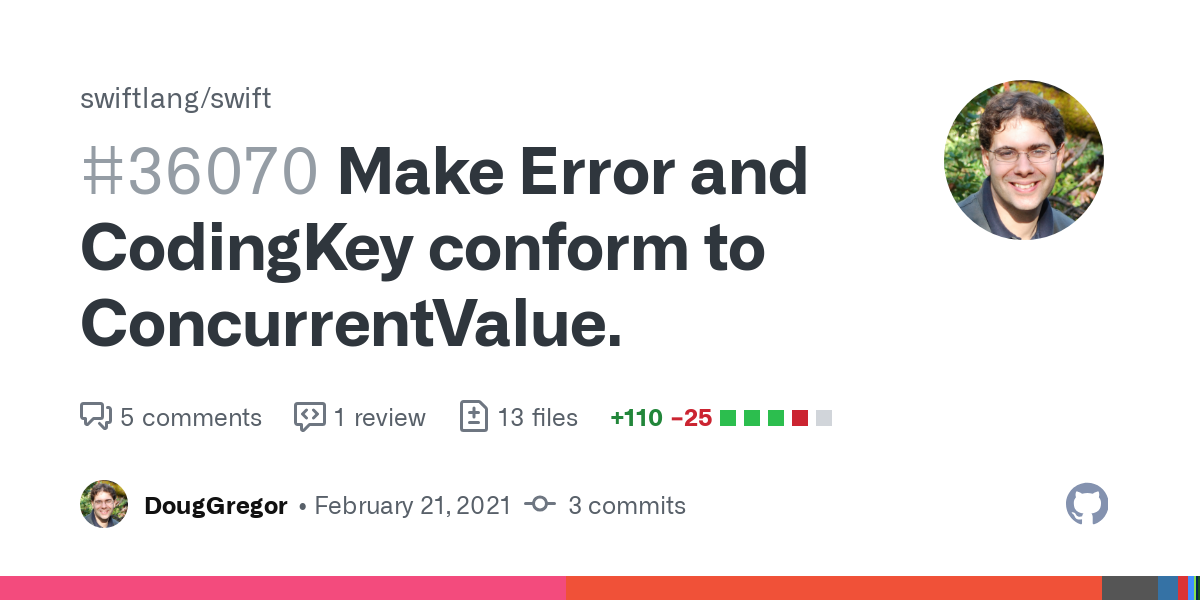
Task: Click the commits node icon
Action: [539, 505]
